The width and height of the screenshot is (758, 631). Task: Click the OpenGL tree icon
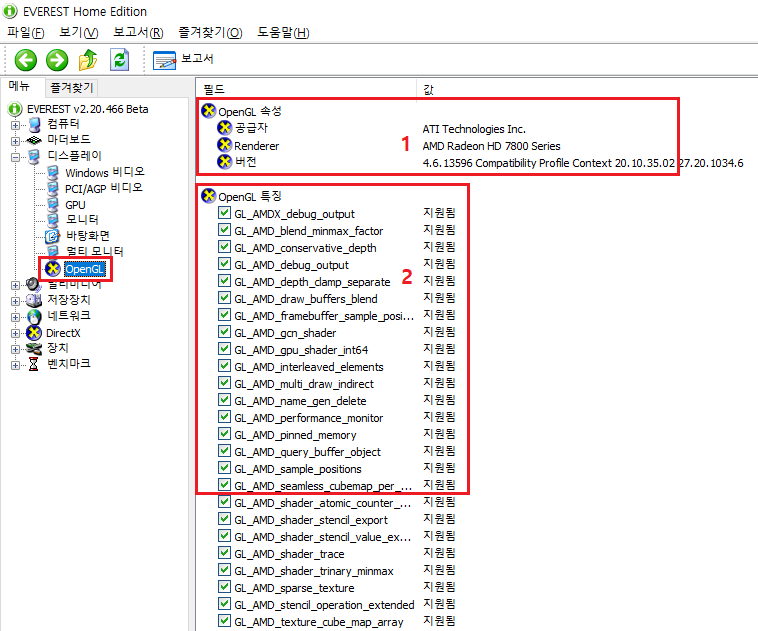(x=53, y=269)
